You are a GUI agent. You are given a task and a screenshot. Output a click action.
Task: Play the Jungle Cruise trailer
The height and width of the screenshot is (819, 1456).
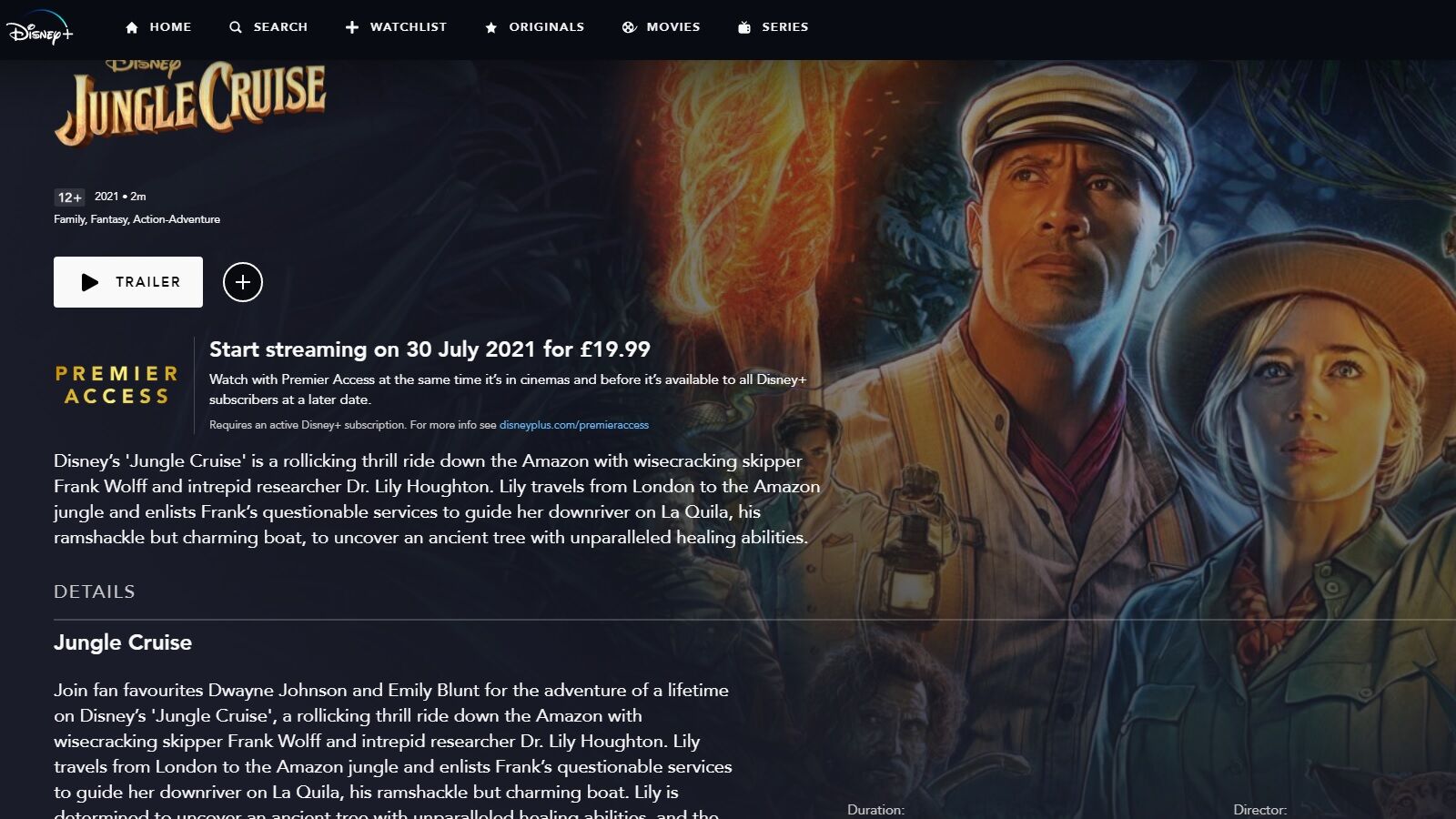pos(128,282)
